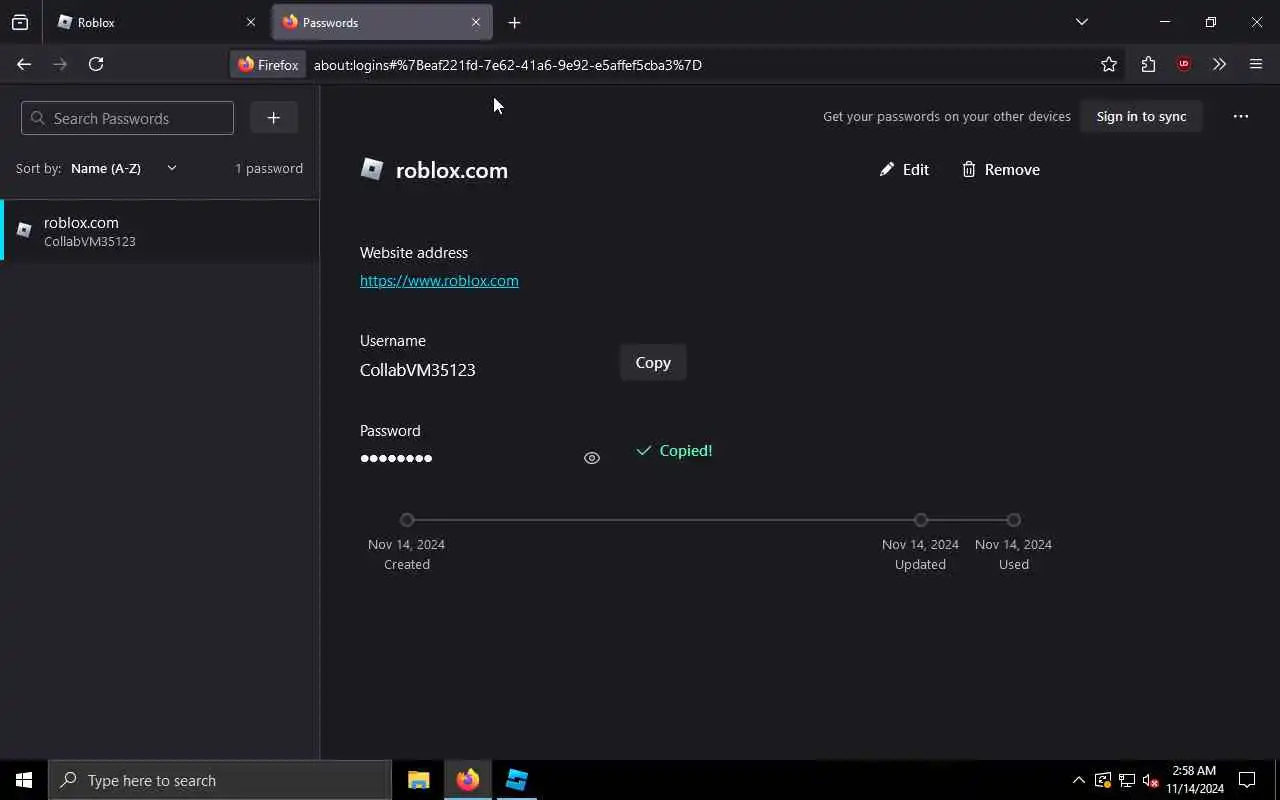The width and height of the screenshot is (1280, 800).
Task: Click the Created timeline marker
Action: 407,520
